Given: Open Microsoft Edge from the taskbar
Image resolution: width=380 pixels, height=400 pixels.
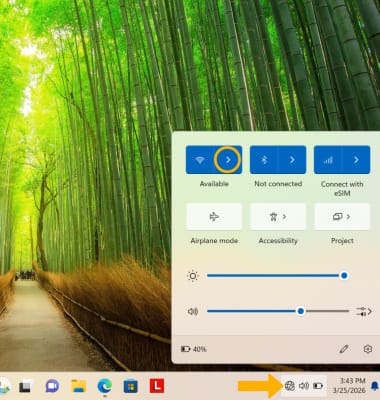Looking at the screenshot, I should click(x=104, y=386).
